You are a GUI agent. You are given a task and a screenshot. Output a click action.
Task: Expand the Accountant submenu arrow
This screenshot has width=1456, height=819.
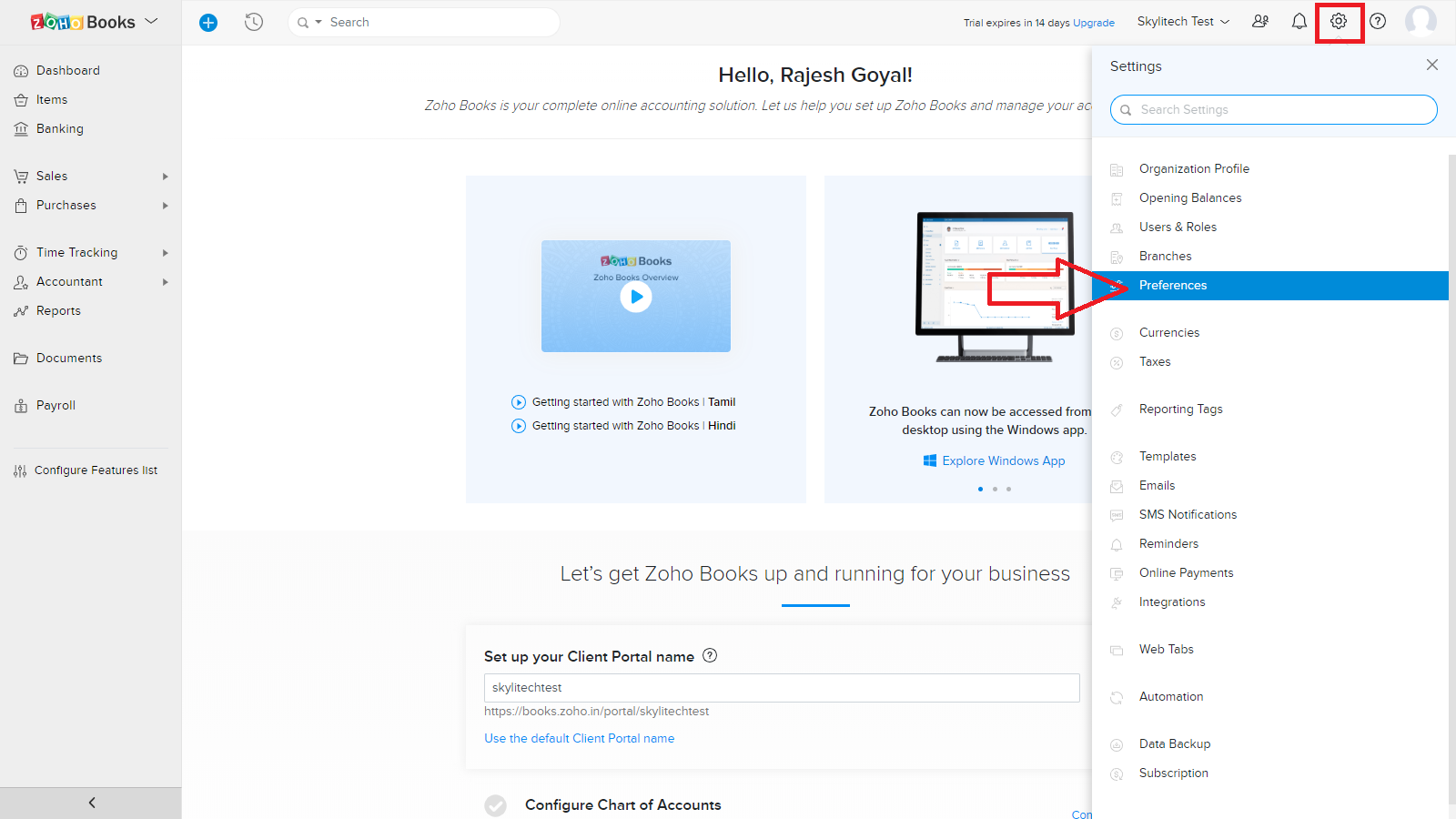pyautogui.click(x=166, y=282)
